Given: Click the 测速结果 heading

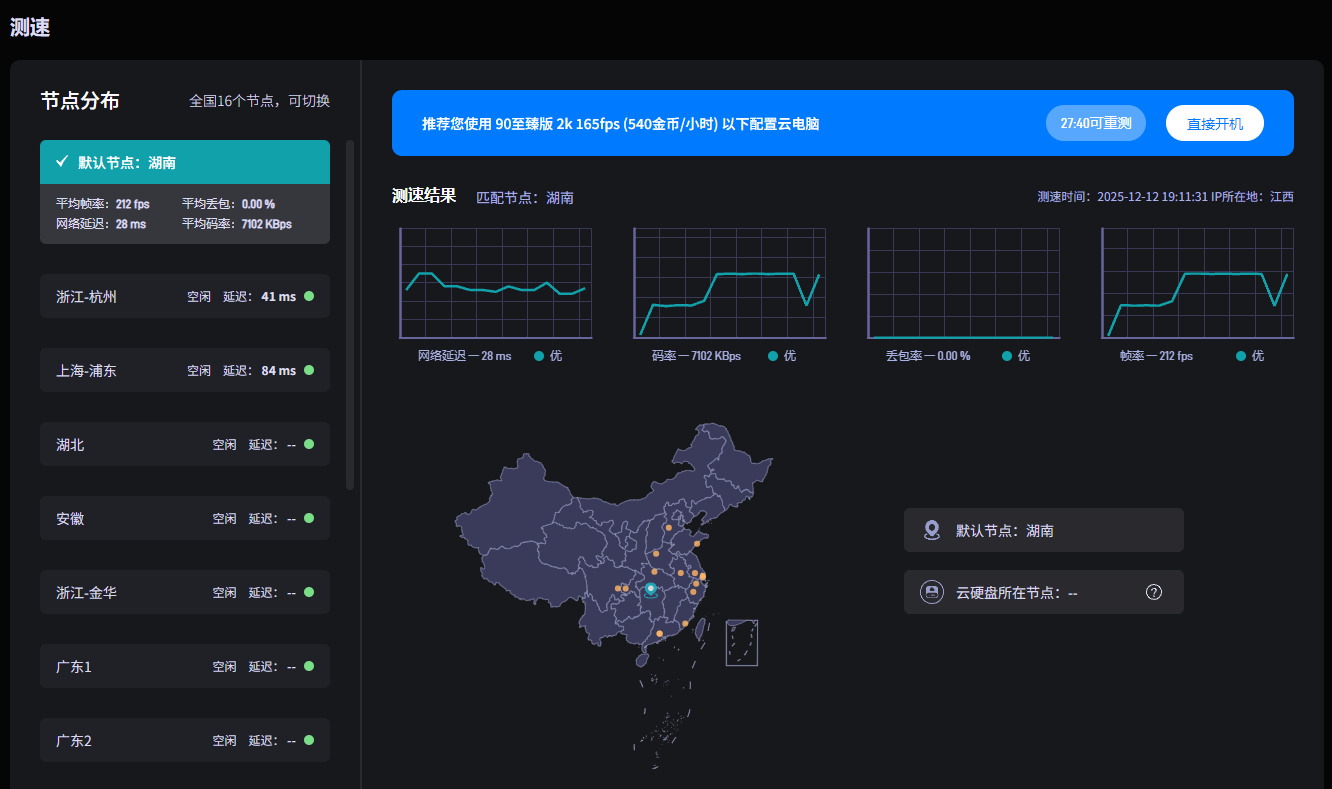Looking at the screenshot, I should click(x=424, y=196).
